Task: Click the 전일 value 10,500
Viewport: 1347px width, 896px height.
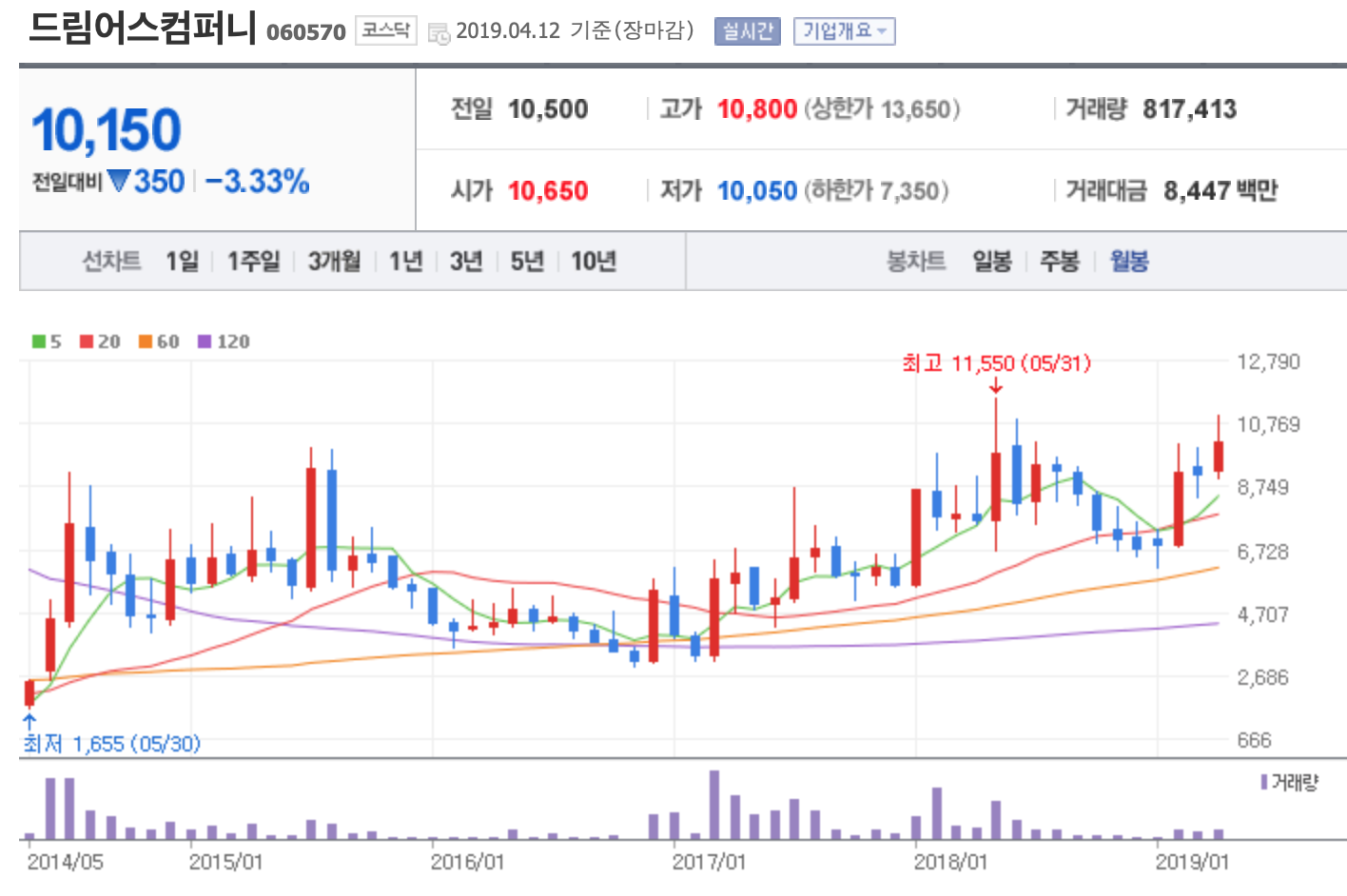Action: (548, 109)
